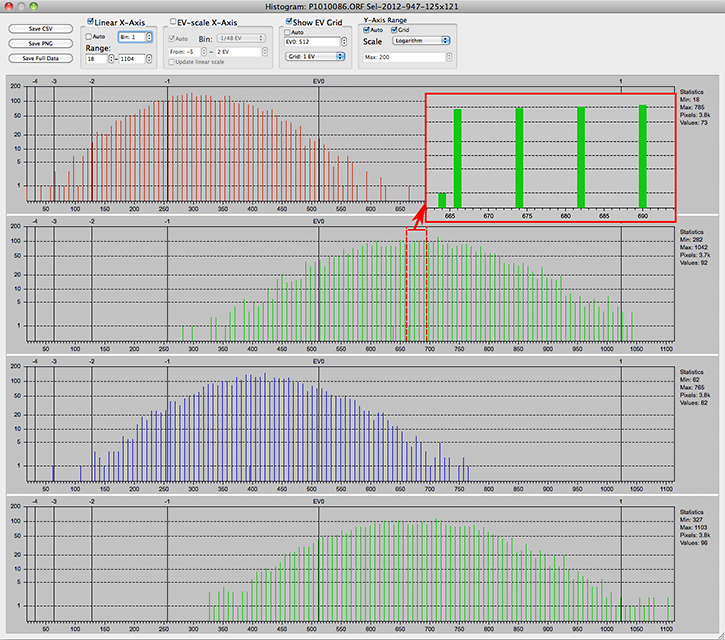Image resolution: width=725 pixels, height=640 pixels.
Task: Enable Auto under Show EV Grid
Action: [287, 32]
